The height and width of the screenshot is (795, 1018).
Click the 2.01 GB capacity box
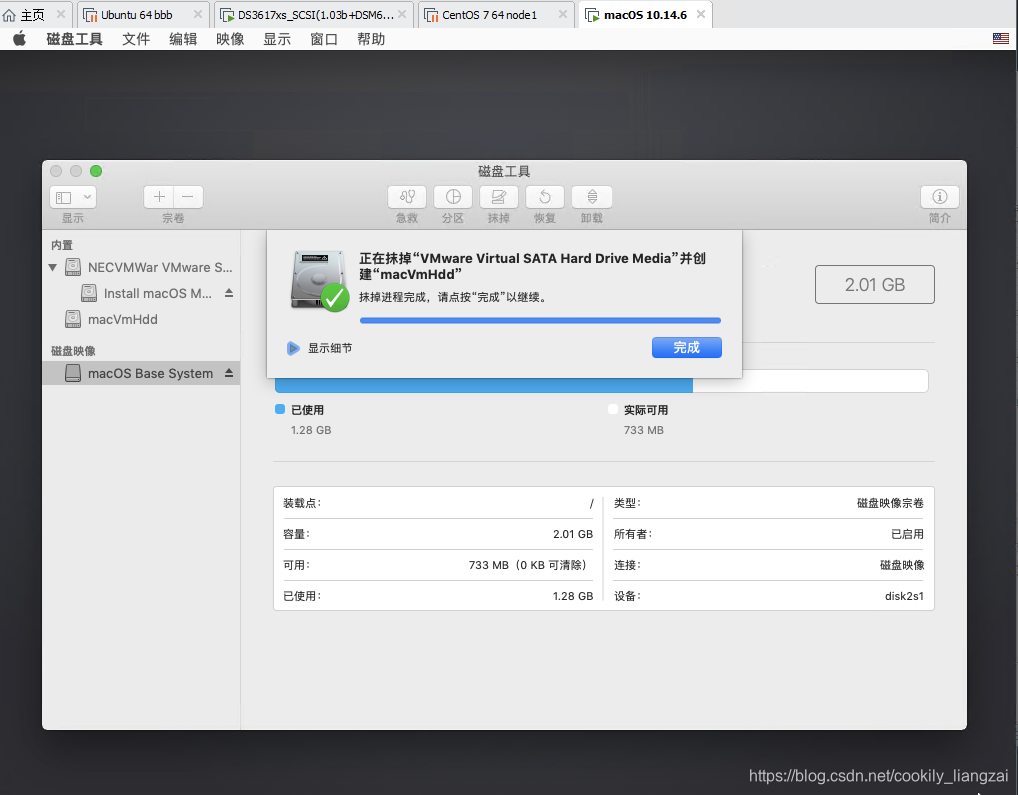pyautogui.click(x=875, y=284)
